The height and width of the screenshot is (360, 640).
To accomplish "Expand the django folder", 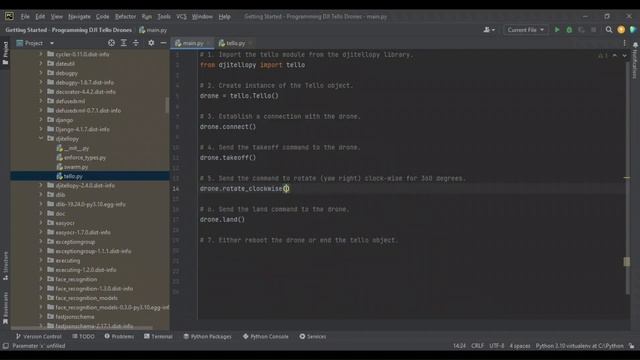I will (41, 120).
